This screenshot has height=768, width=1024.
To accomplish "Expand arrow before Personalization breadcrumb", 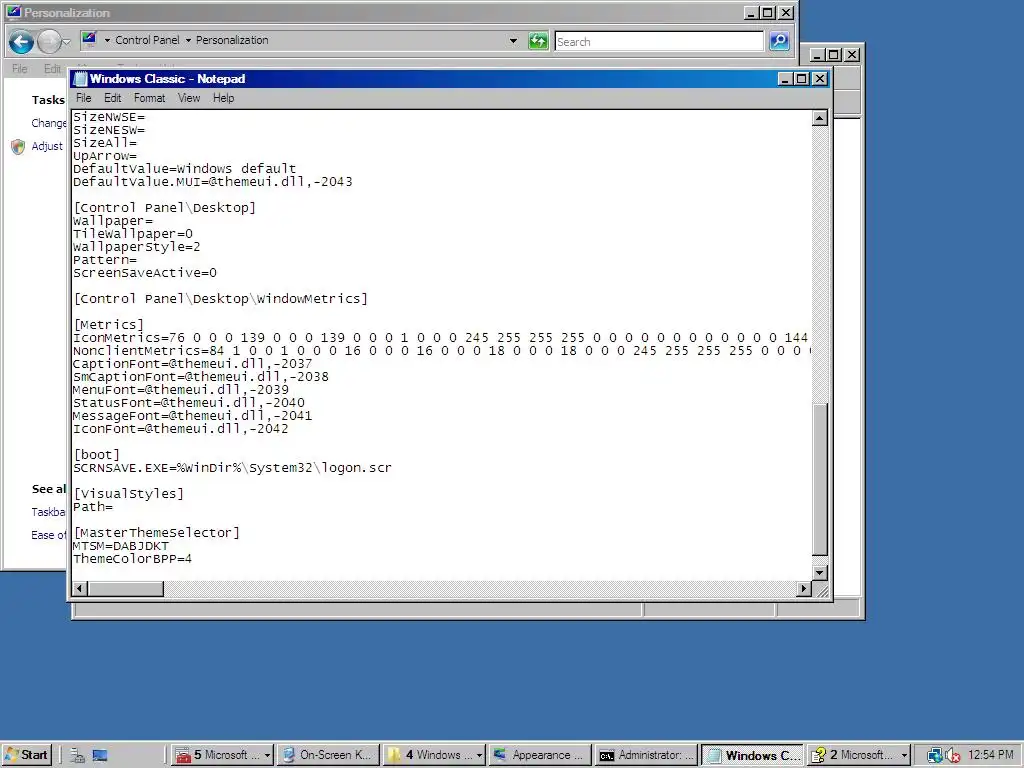I will [188, 40].
